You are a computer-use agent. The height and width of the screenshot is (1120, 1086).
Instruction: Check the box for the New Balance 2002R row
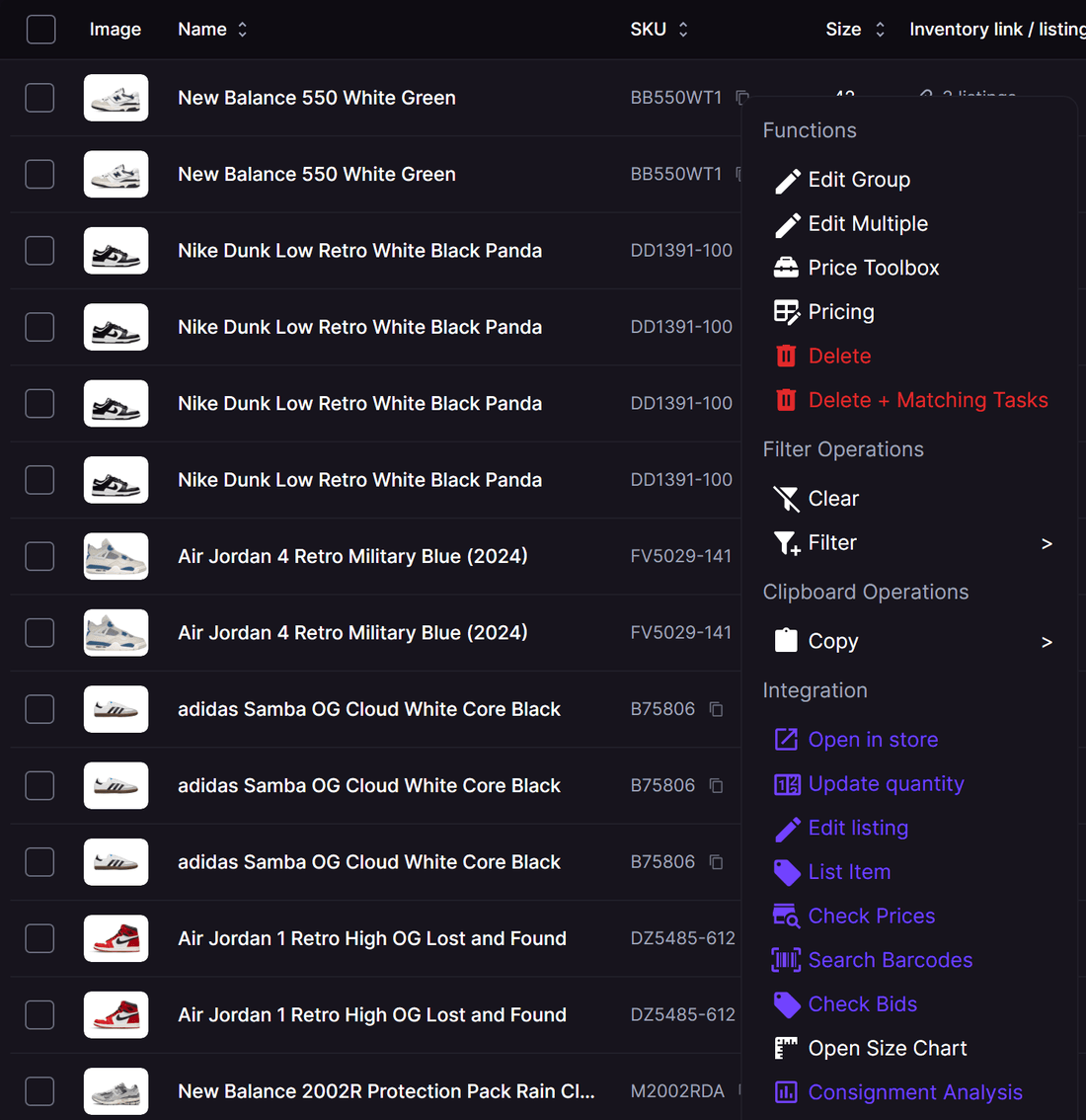click(x=39, y=1090)
